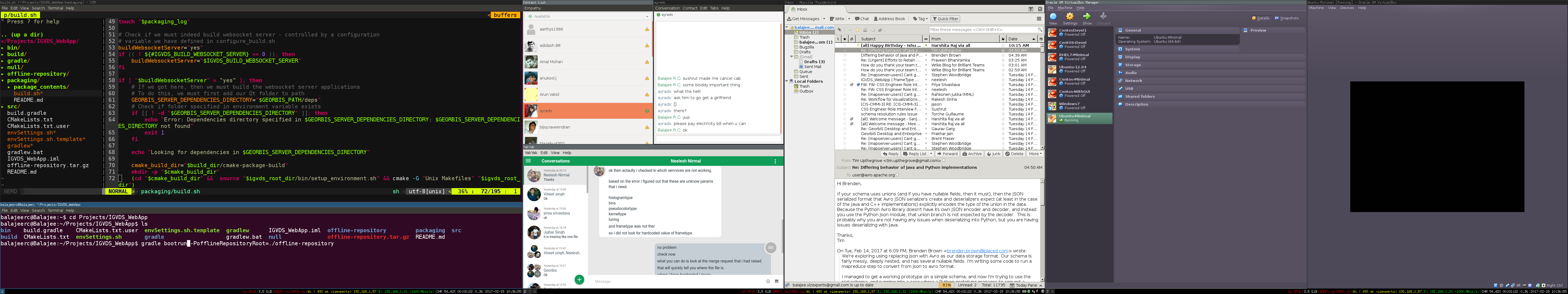The height and width of the screenshot is (294, 1568).
Task: Open Machine menu in VirtualBox Manager
Action: click(1065, 8)
